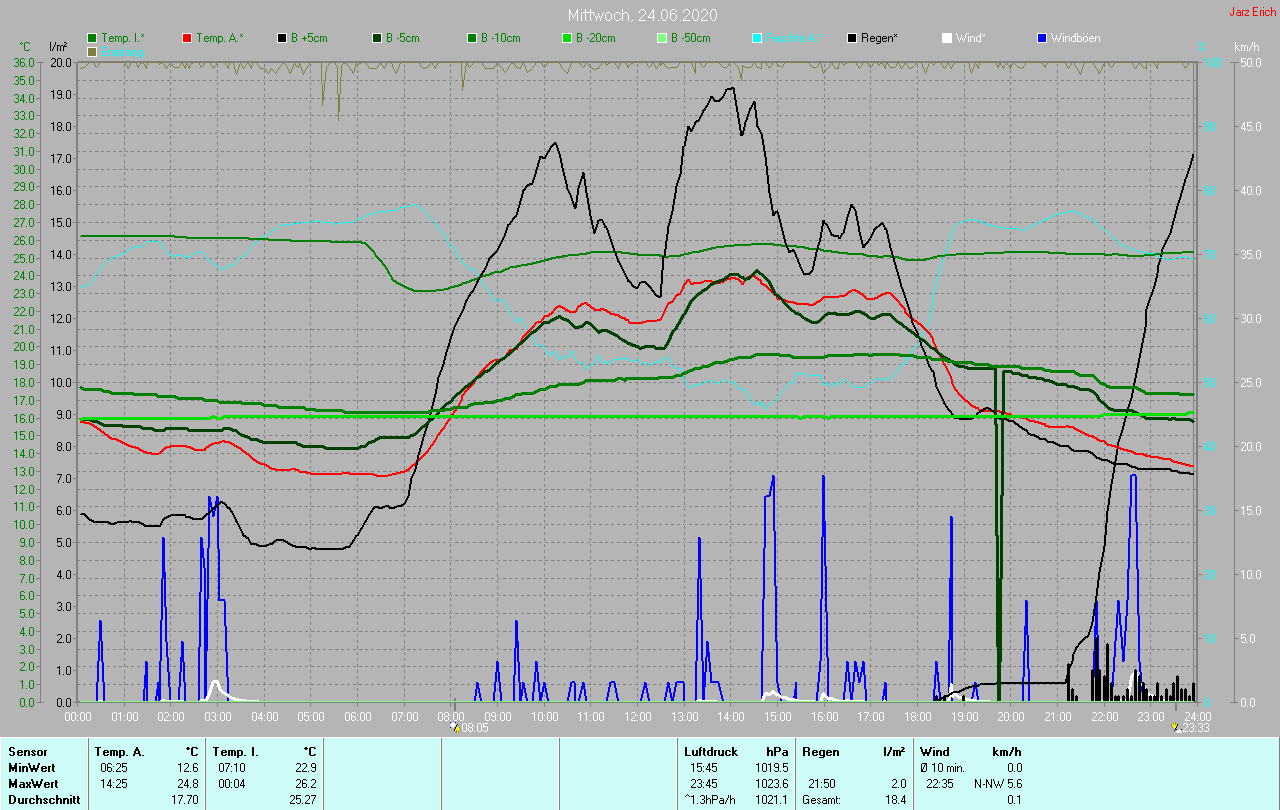Select the Luftdruck column header
Screen dimensions: 1280x810
[710, 751]
